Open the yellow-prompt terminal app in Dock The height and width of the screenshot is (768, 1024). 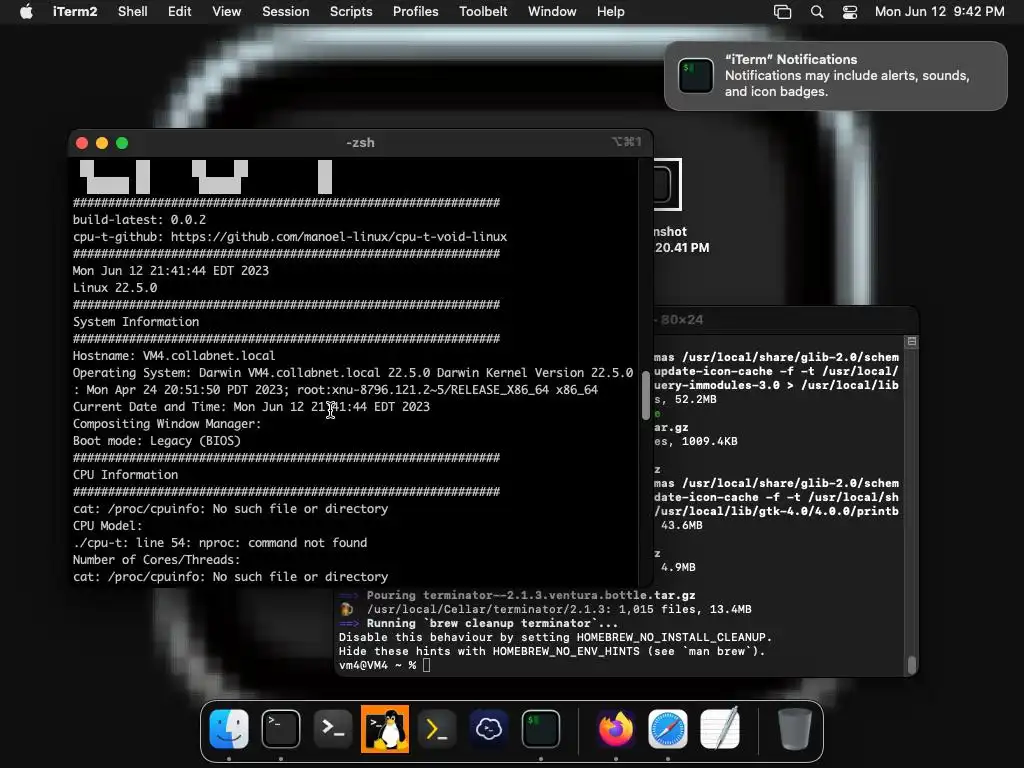[436, 729]
